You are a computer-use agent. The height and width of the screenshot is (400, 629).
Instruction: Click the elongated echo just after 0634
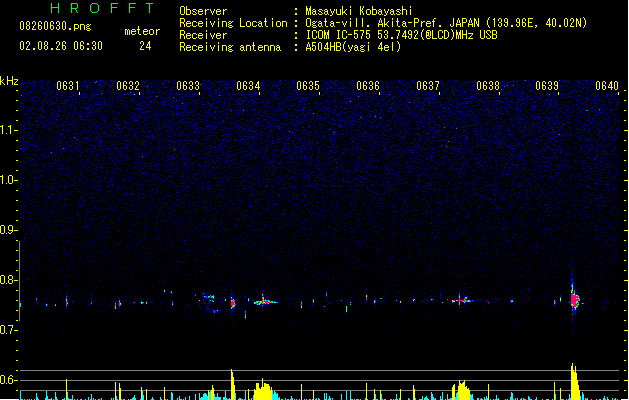(x=265, y=301)
